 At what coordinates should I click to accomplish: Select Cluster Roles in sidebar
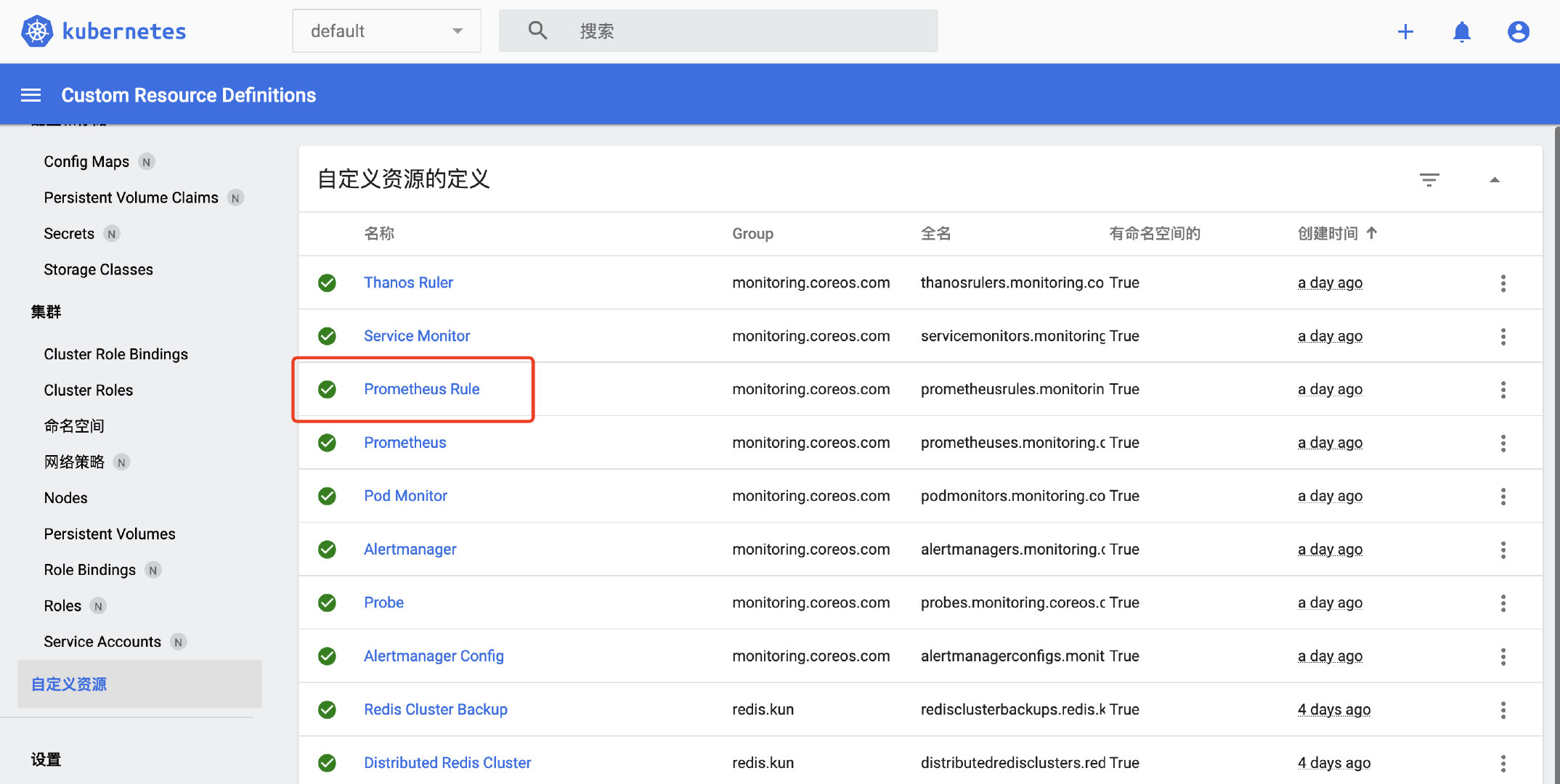[88, 390]
